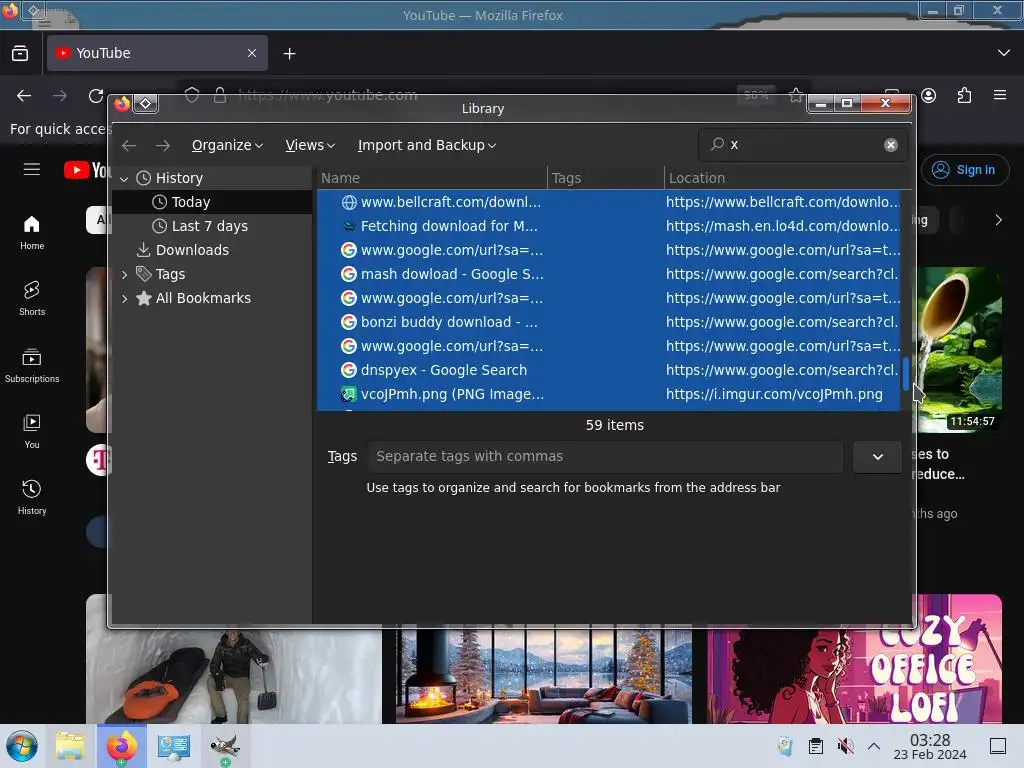Open the Views menu
Image resolution: width=1024 pixels, height=768 pixels.
pos(310,145)
